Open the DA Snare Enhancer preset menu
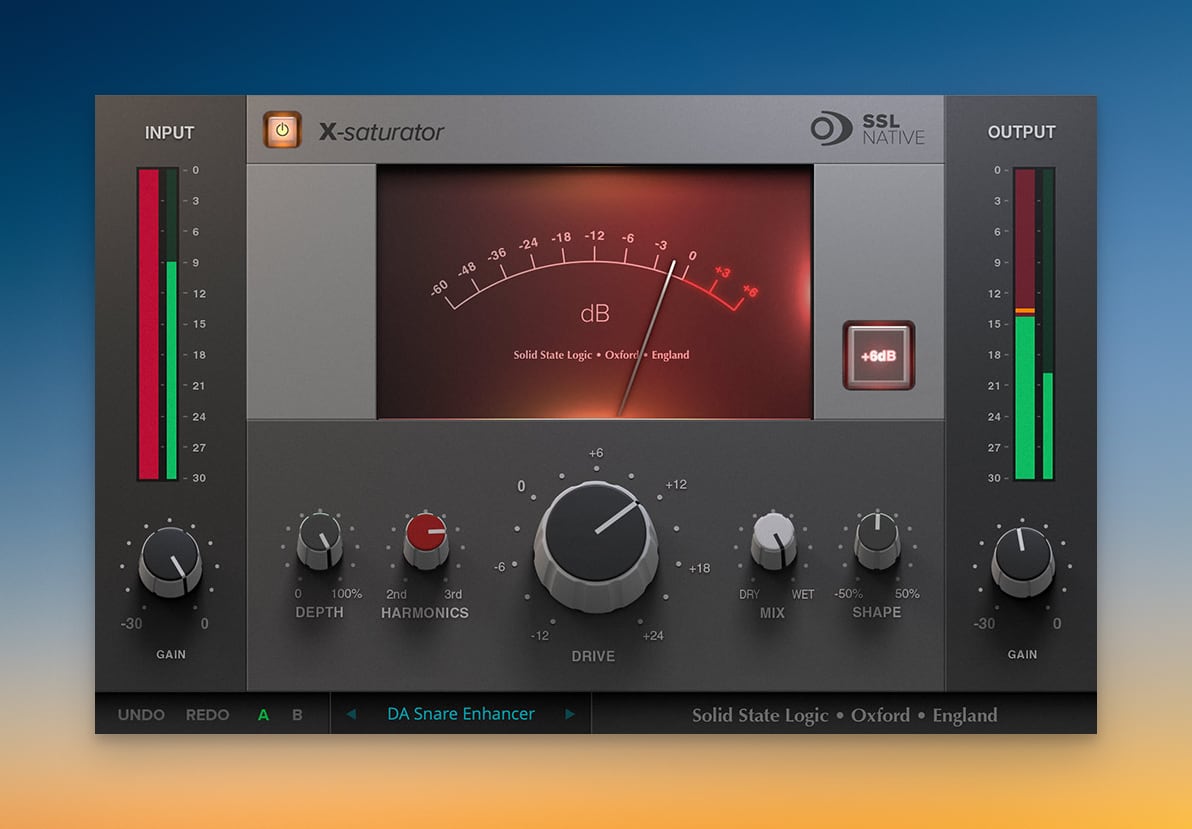The height and width of the screenshot is (829, 1192). tap(460, 714)
